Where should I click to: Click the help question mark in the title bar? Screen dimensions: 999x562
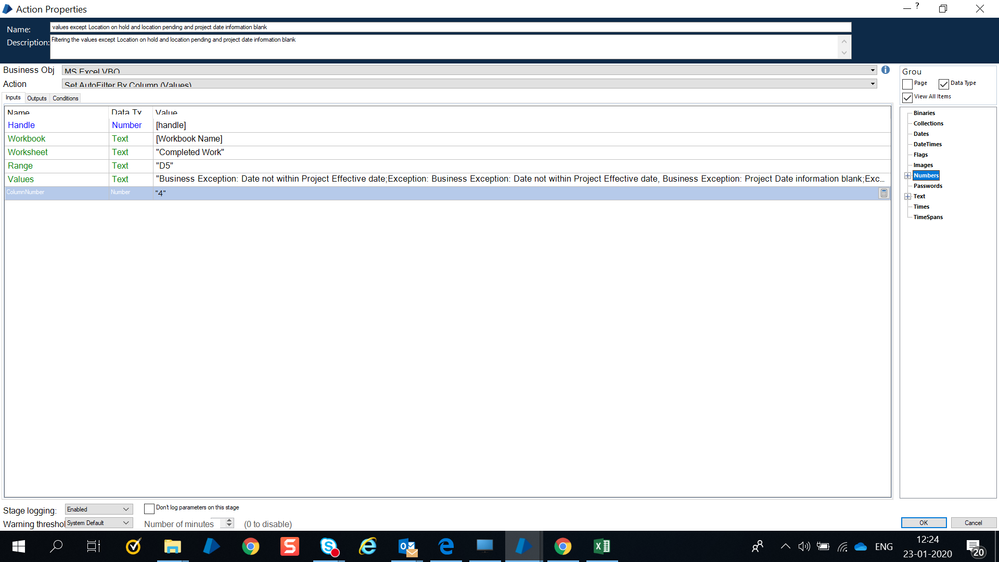(x=917, y=6)
